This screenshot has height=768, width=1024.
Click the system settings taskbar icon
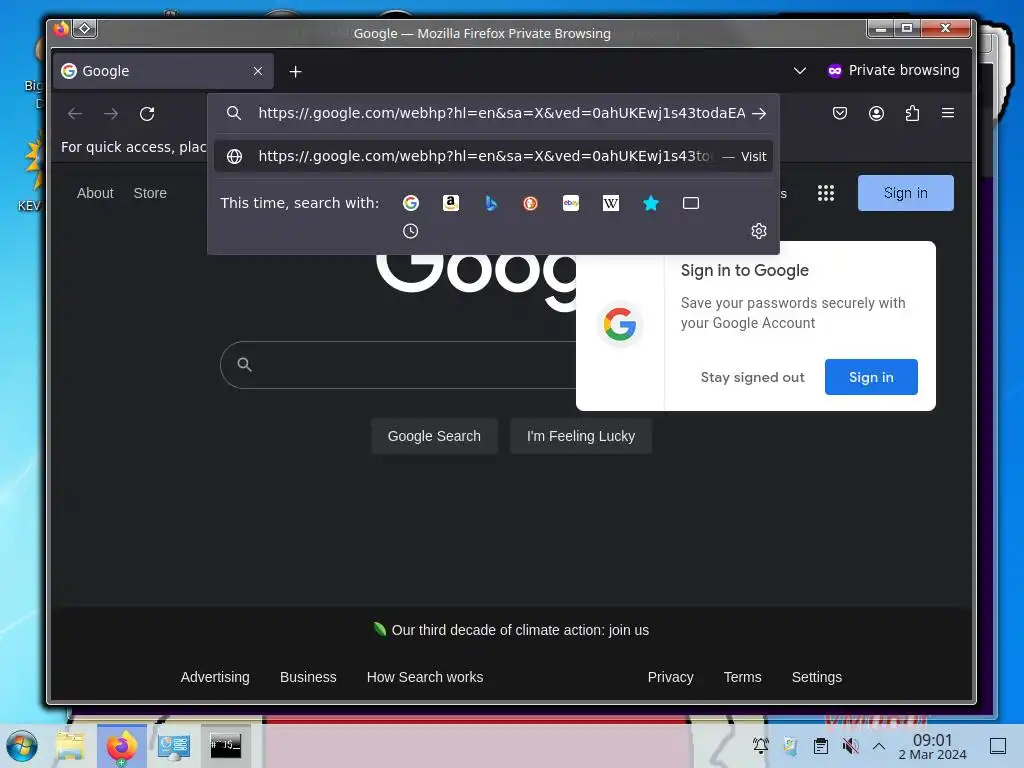174,746
